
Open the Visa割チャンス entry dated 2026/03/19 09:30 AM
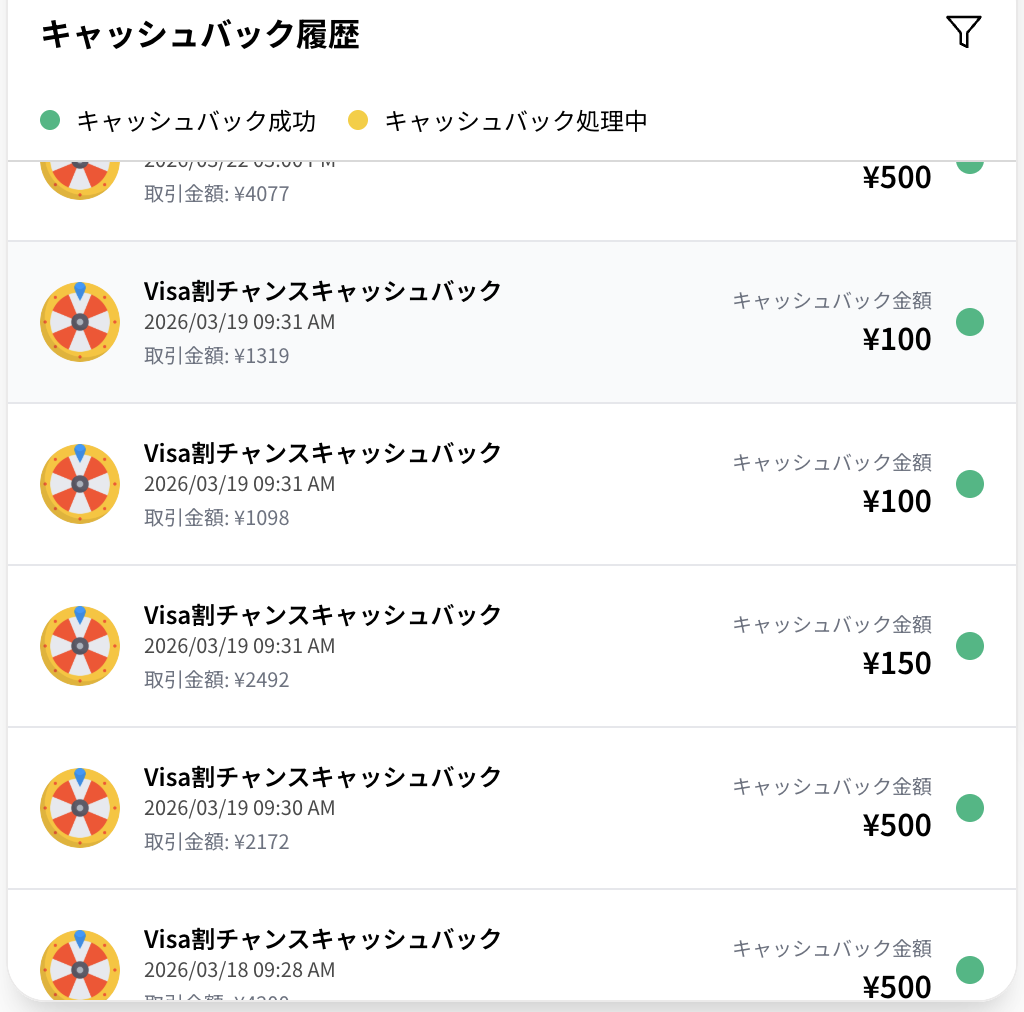point(322,777)
